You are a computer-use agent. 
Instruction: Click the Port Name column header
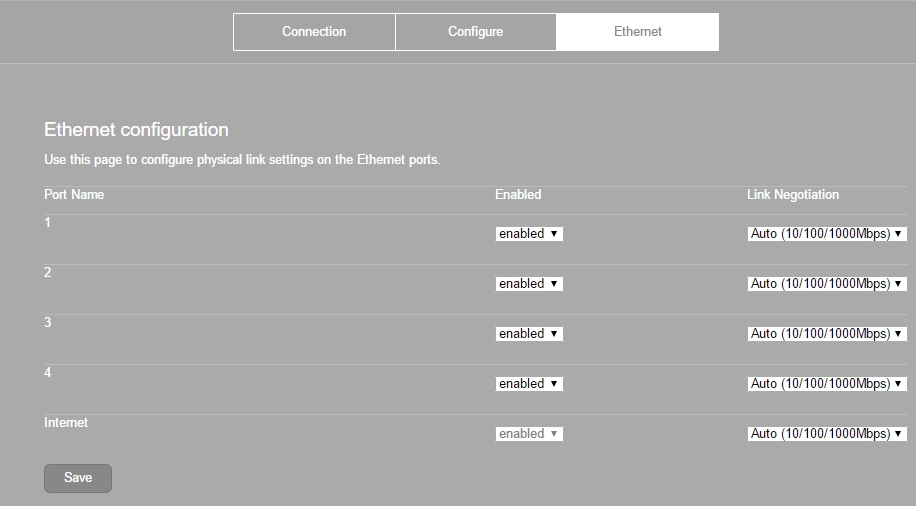(x=74, y=195)
